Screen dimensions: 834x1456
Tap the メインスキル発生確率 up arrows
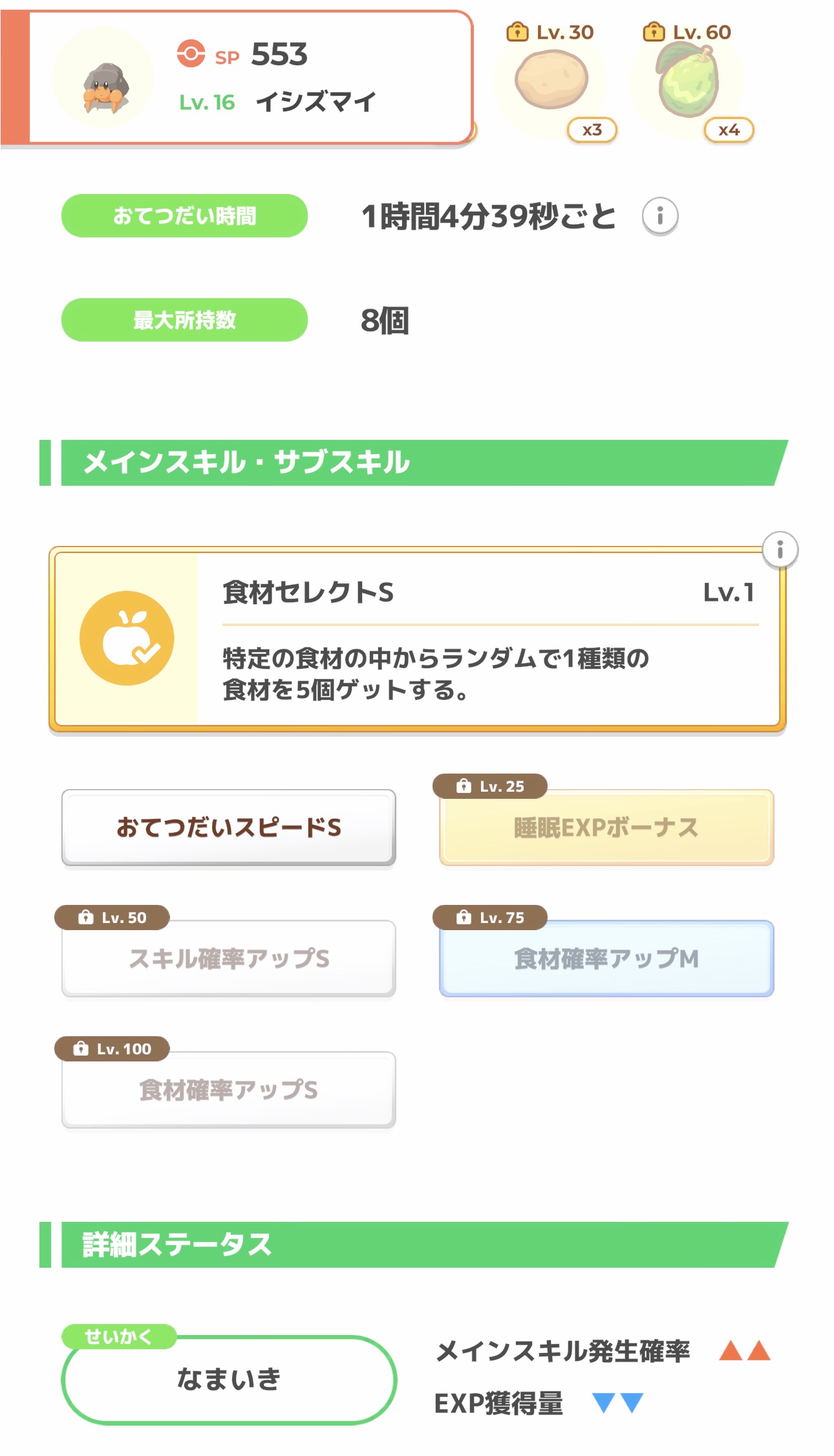pyautogui.click(x=745, y=1351)
